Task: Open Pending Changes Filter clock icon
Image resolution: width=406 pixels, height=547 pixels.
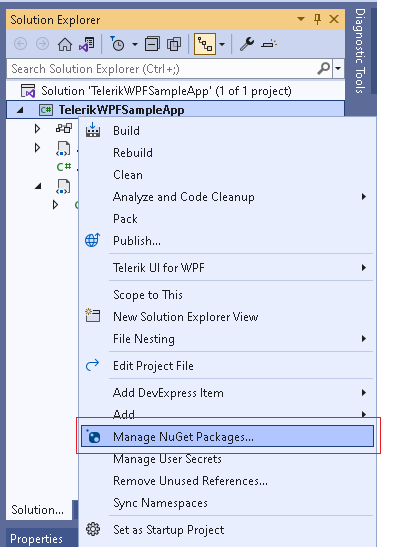Action: [118, 44]
